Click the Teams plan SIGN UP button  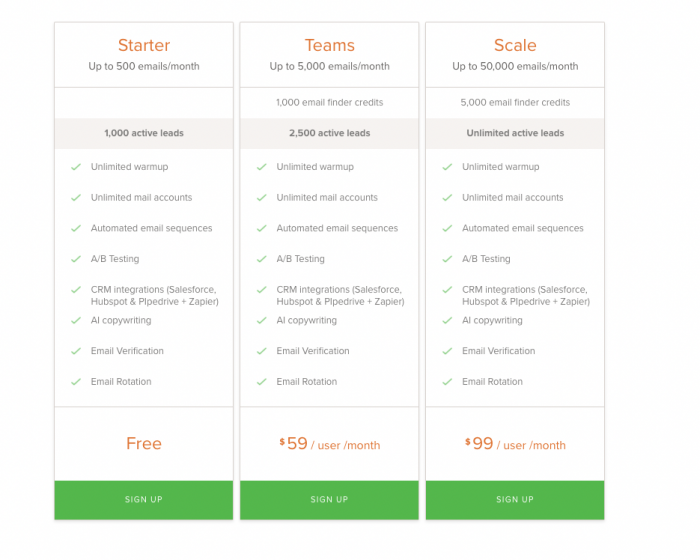pyautogui.click(x=329, y=500)
